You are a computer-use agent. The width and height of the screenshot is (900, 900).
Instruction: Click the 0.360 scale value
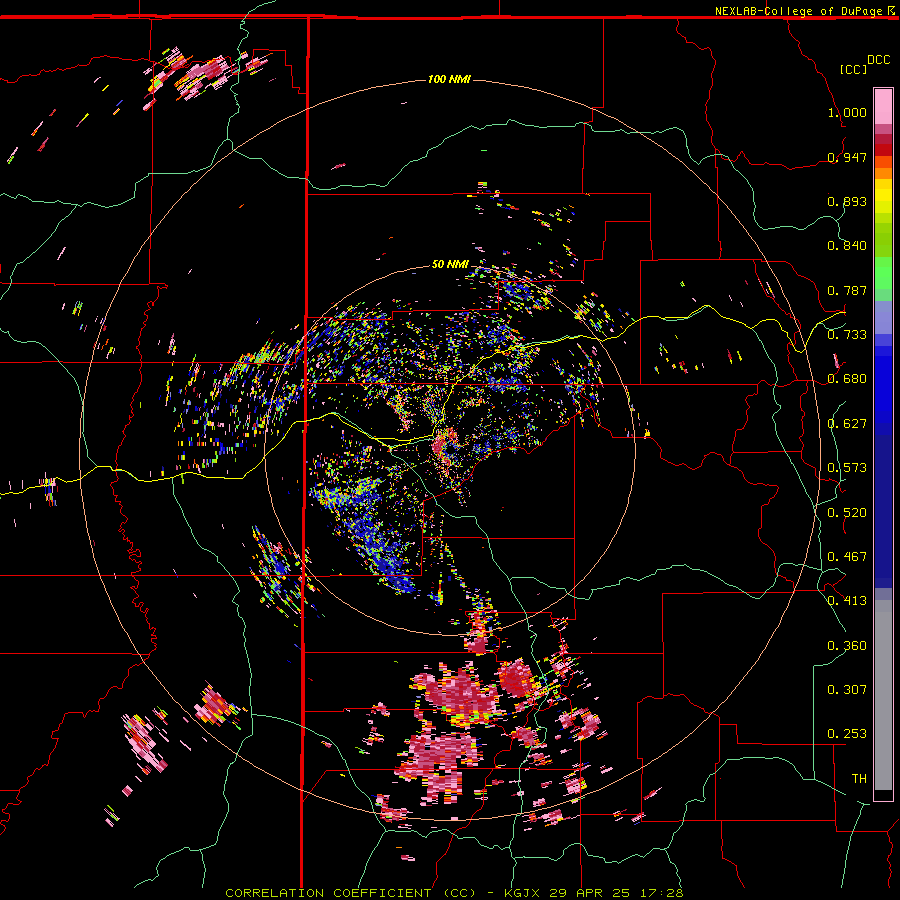click(x=847, y=646)
